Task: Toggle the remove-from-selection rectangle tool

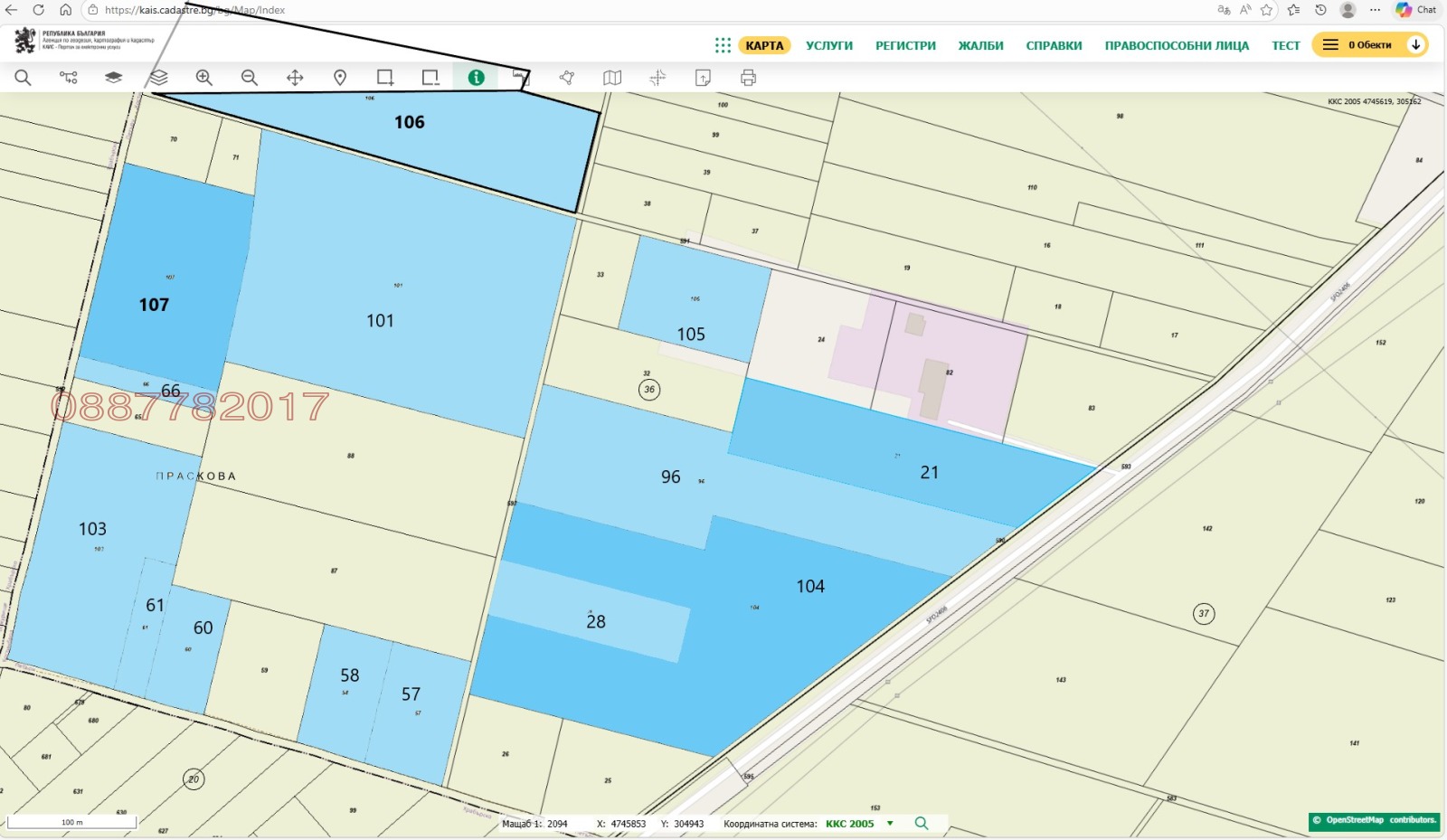Action: click(430, 78)
